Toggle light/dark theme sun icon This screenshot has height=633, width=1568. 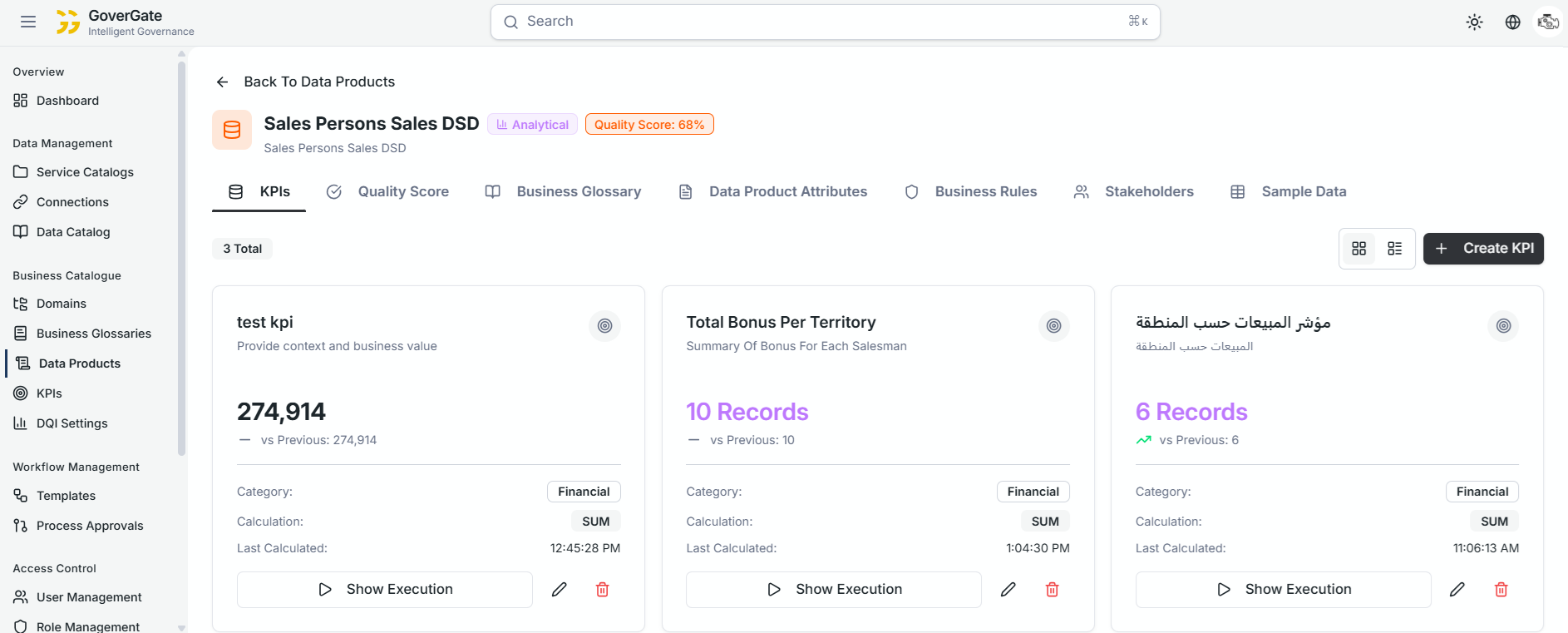[1474, 22]
